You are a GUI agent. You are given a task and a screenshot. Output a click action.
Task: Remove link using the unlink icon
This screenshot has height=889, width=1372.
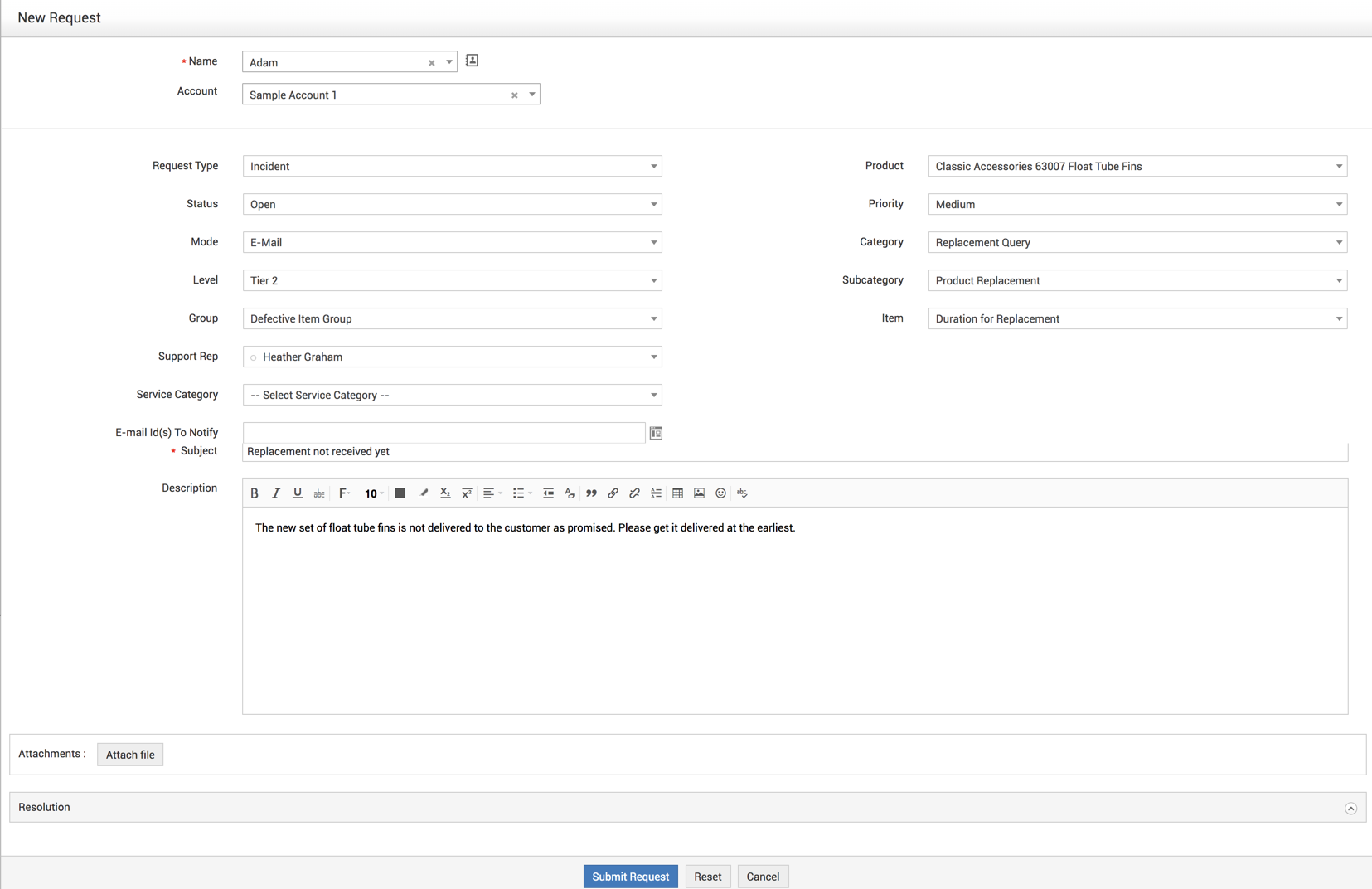click(634, 493)
